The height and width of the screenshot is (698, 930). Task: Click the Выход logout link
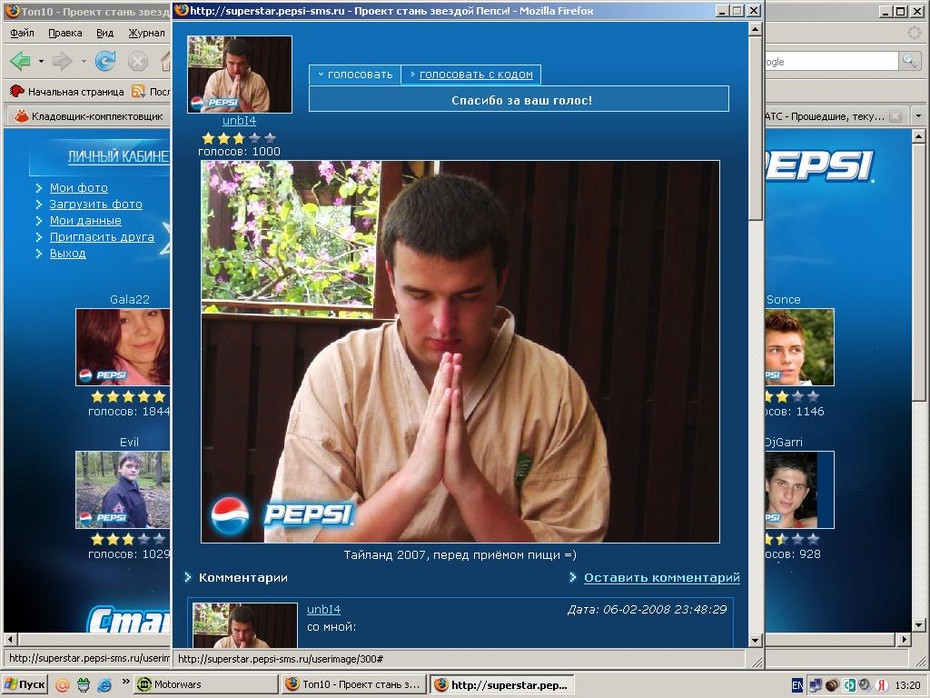click(68, 253)
